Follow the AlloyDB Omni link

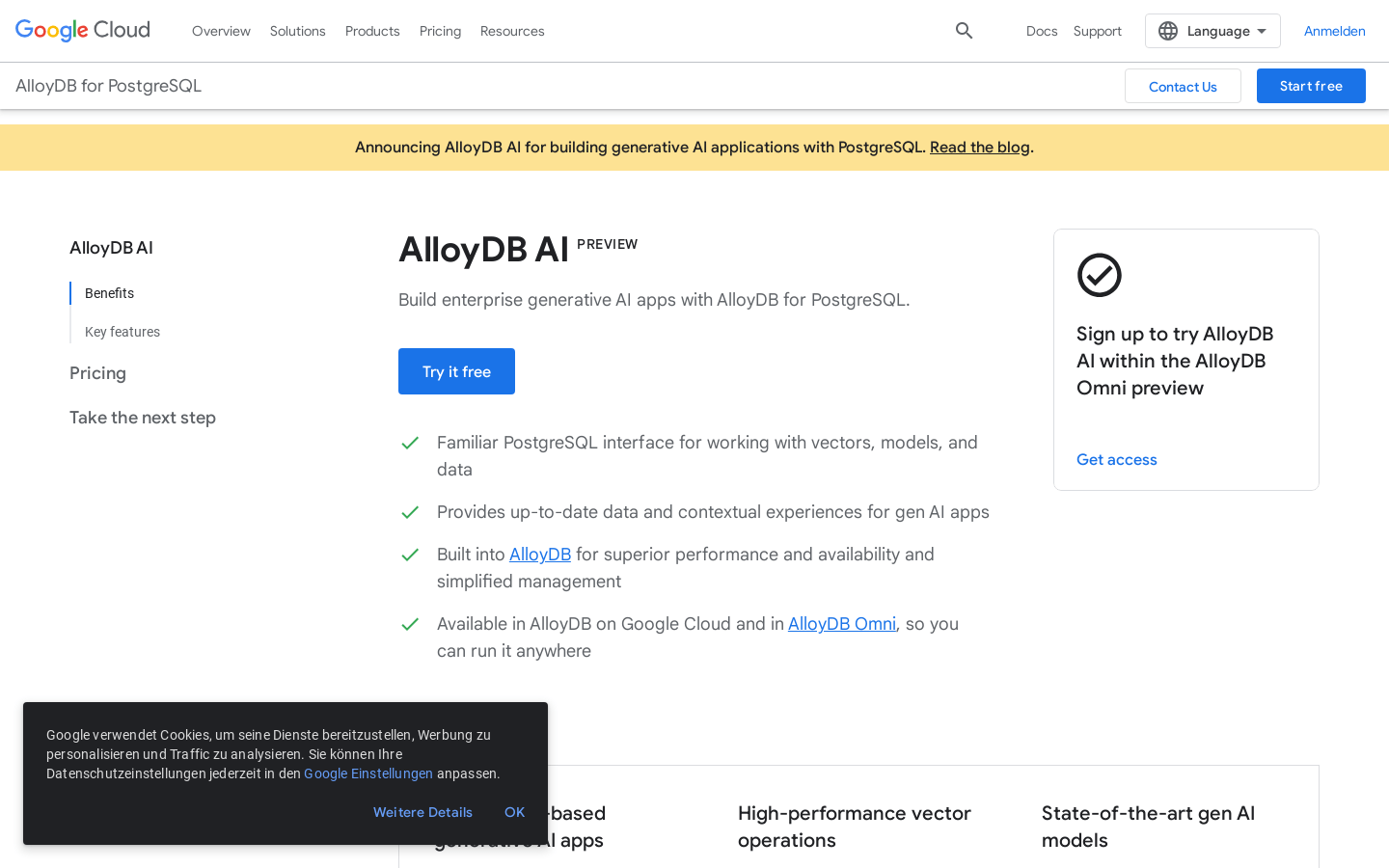coord(841,624)
